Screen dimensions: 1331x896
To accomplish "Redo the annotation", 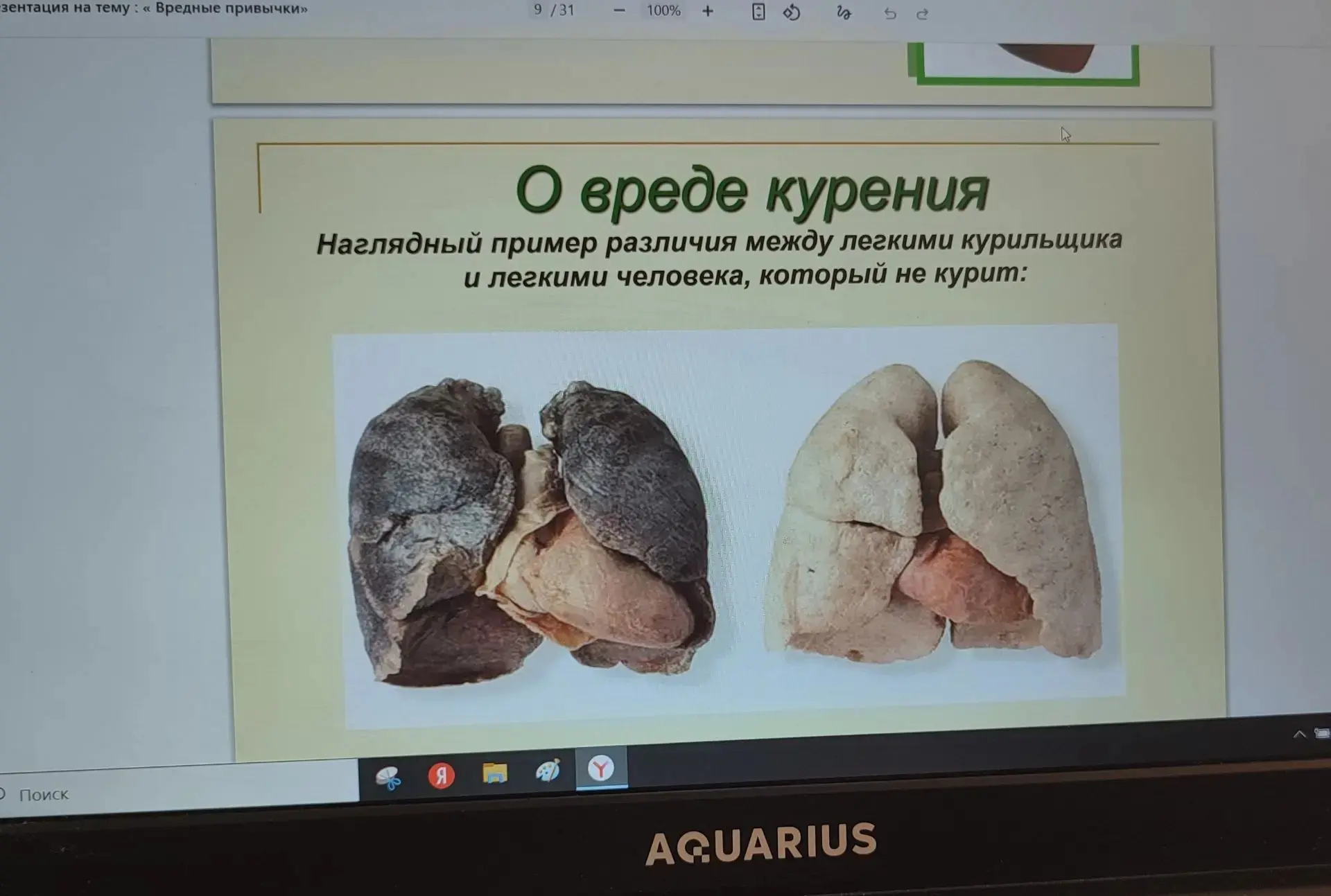I will (x=922, y=14).
